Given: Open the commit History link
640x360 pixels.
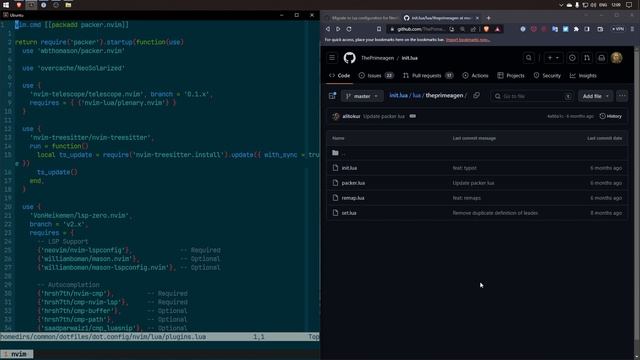Looking at the screenshot, I should 611,116.
